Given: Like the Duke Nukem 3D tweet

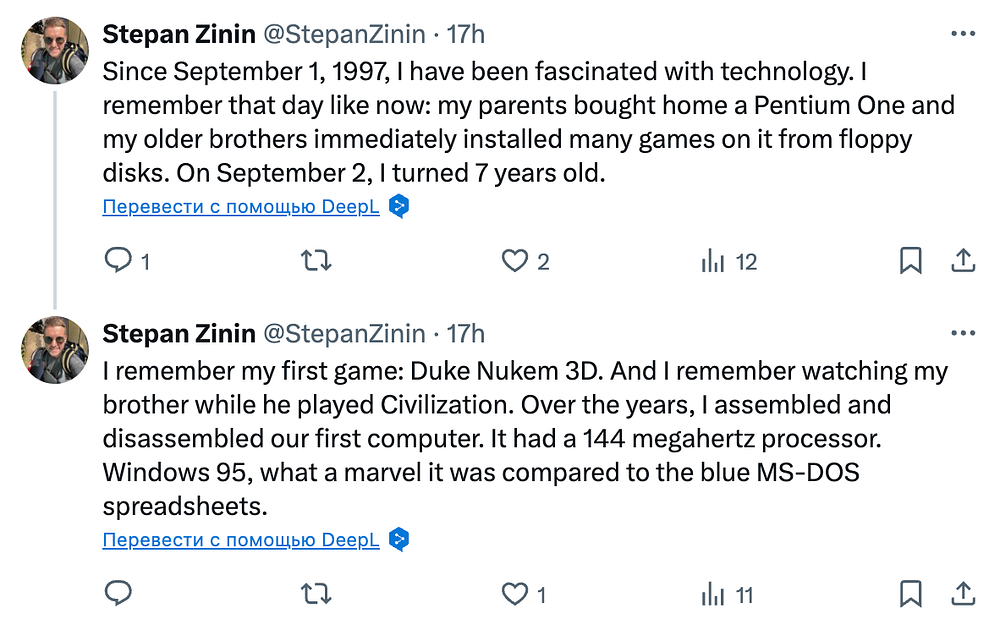Looking at the screenshot, I should [x=515, y=595].
